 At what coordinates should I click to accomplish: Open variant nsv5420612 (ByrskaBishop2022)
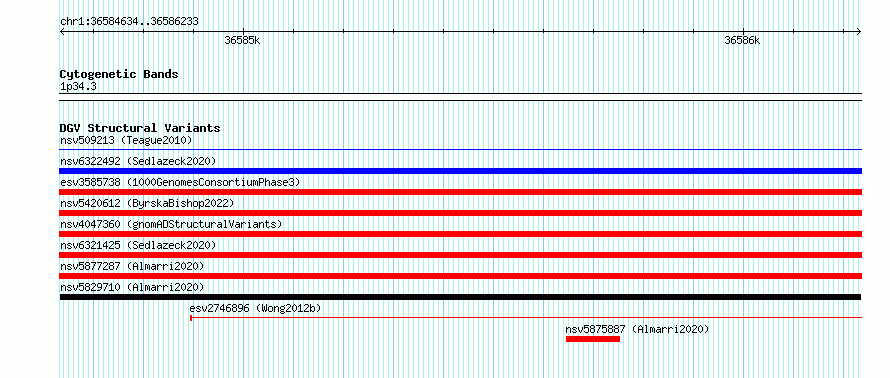tap(147, 203)
